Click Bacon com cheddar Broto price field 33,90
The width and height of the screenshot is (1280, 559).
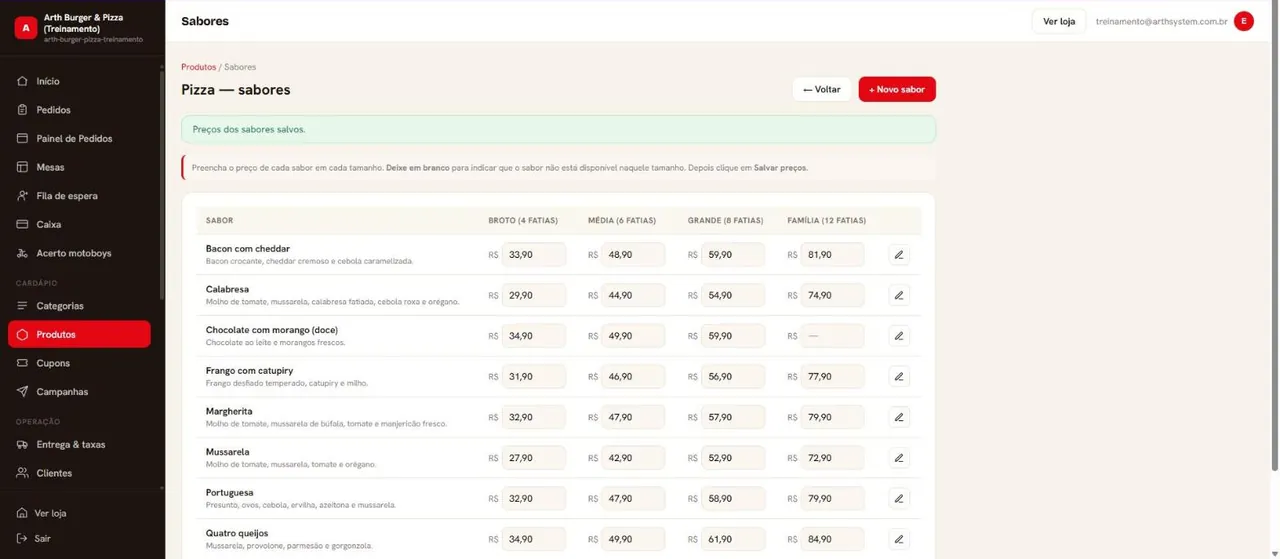click(x=534, y=255)
